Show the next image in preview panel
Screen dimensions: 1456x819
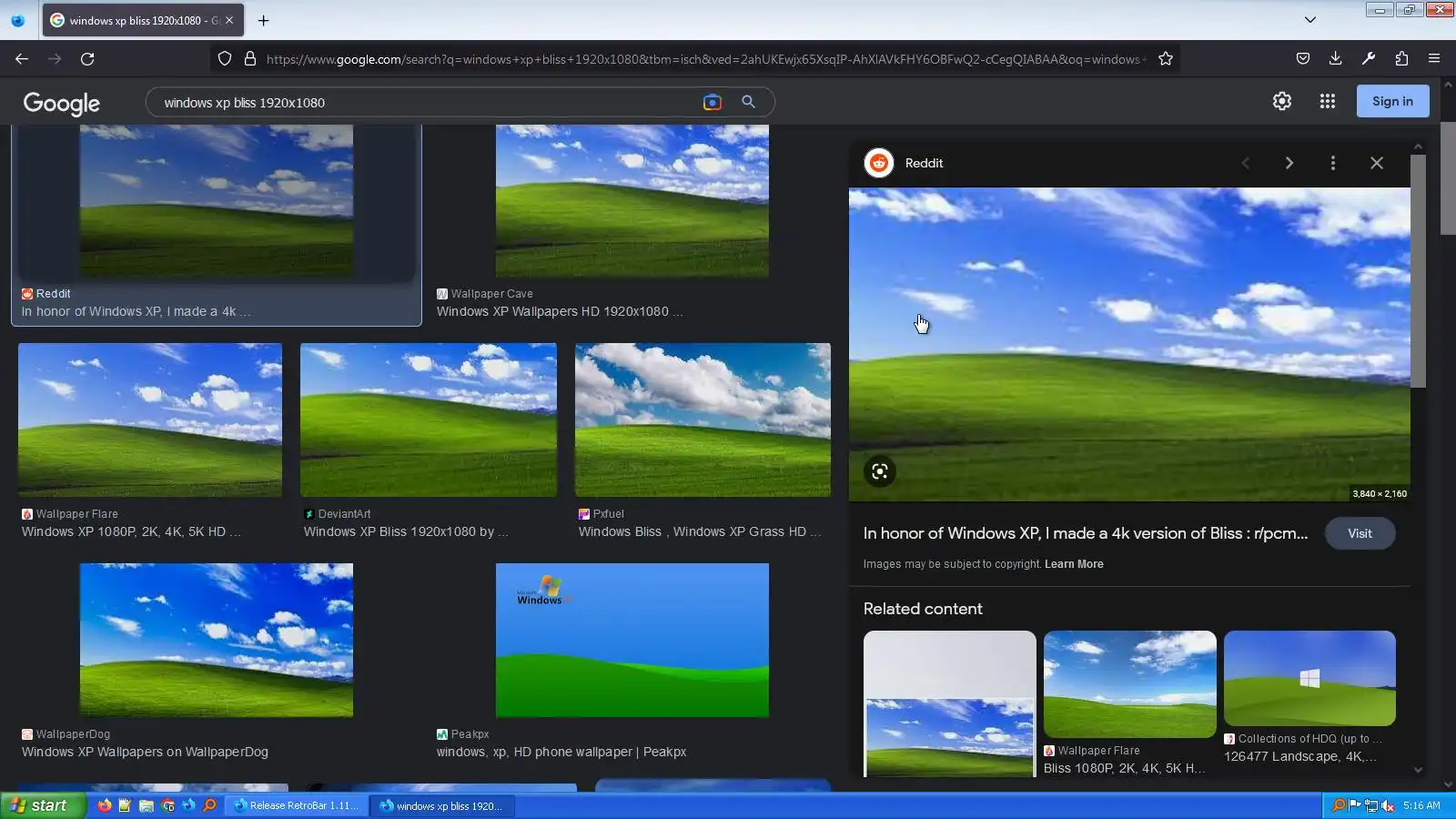[1289, 163]
